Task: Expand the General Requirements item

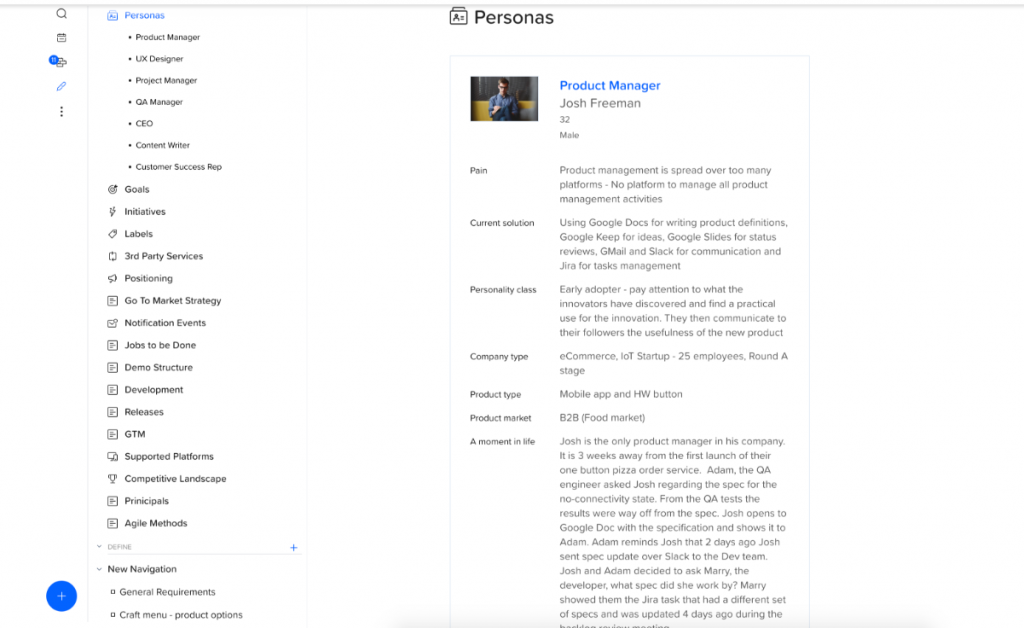Action: click(x=115, y=591)
